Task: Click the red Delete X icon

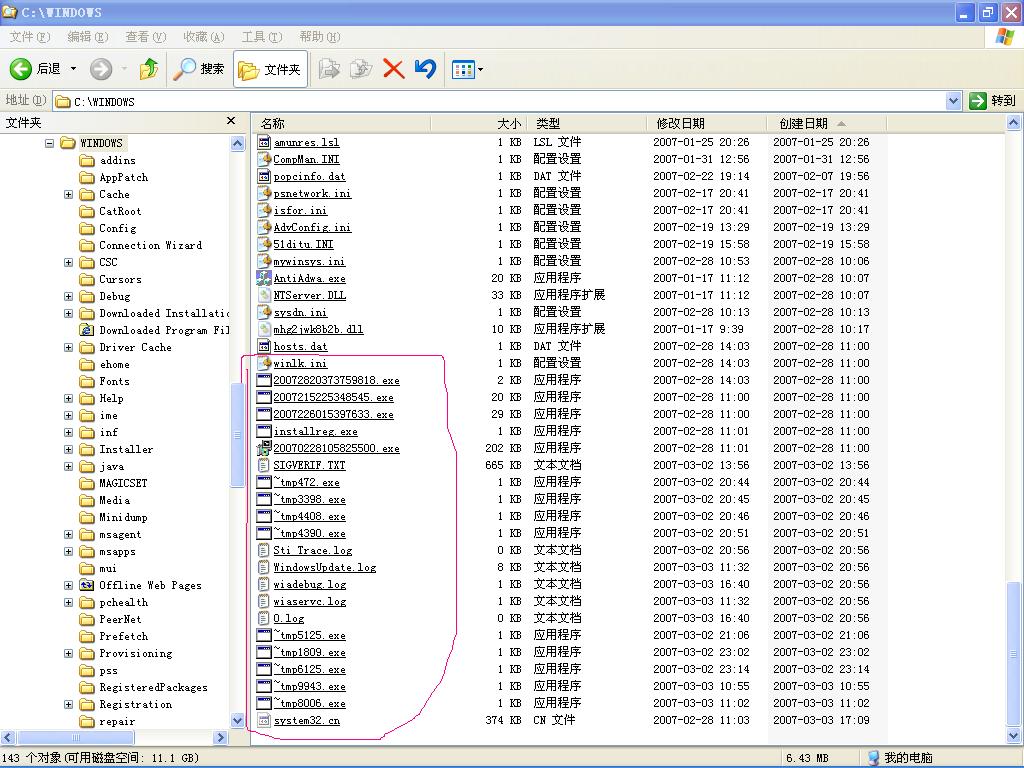Action: [x=393, y=69]
